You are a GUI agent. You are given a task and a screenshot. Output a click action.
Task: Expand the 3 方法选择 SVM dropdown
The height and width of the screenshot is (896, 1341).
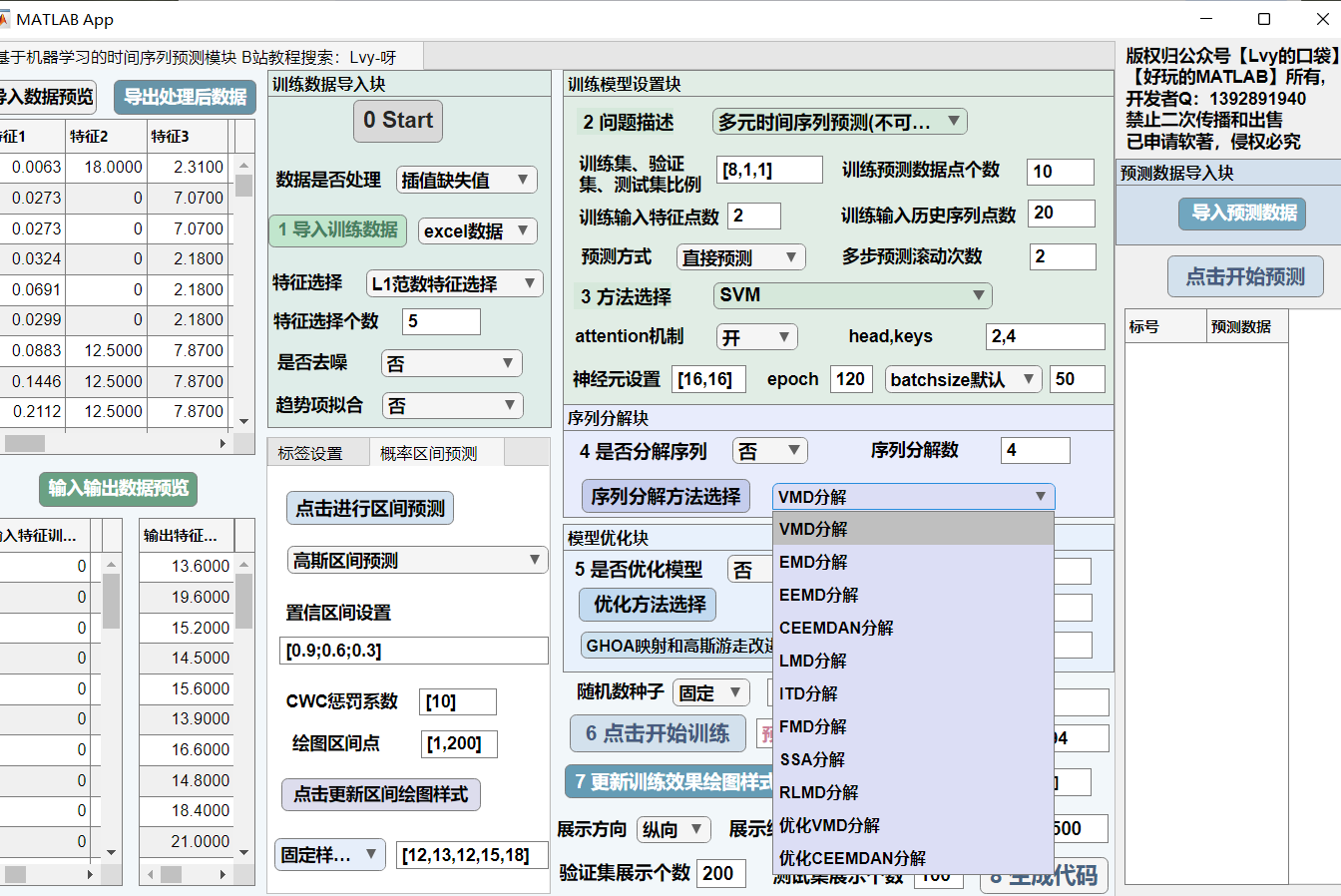[852, 295]
